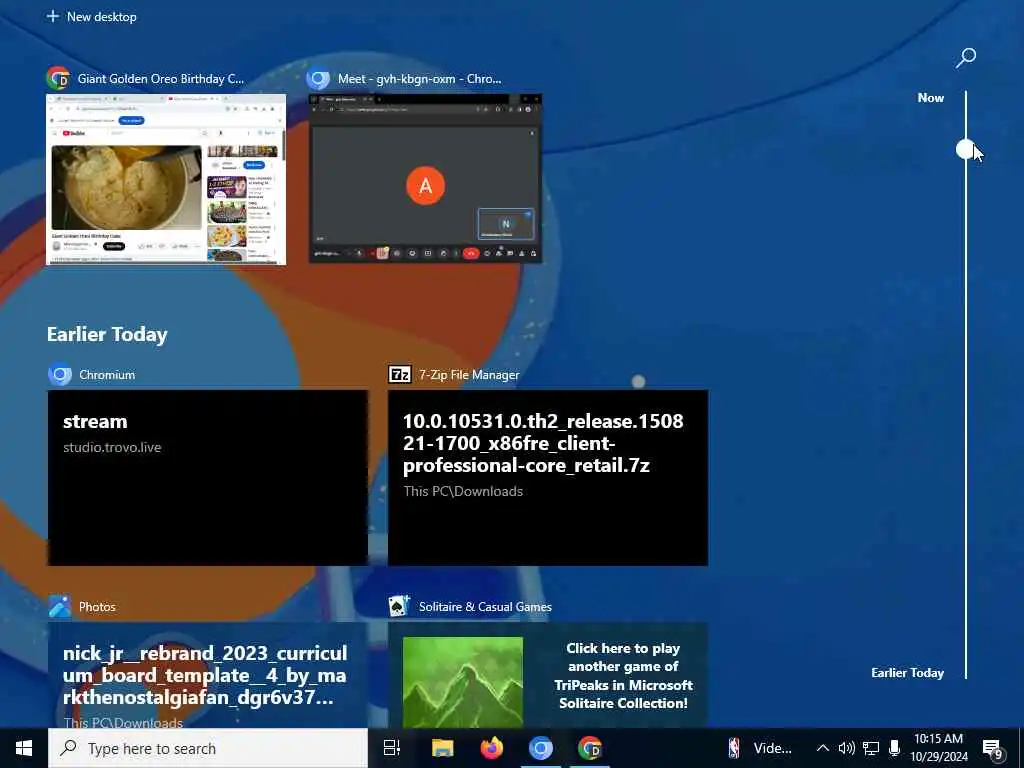Open the Windows Start menu
This screenshot has height=768, width=1024.
pos(24,748)
